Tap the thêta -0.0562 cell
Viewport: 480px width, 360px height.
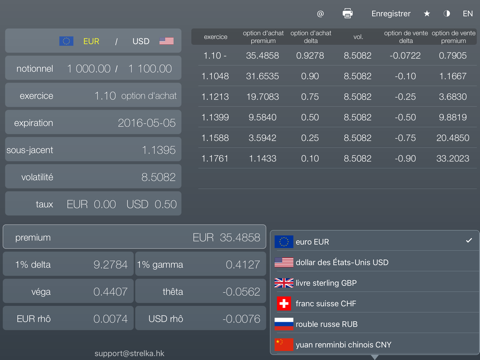(201, 291)
